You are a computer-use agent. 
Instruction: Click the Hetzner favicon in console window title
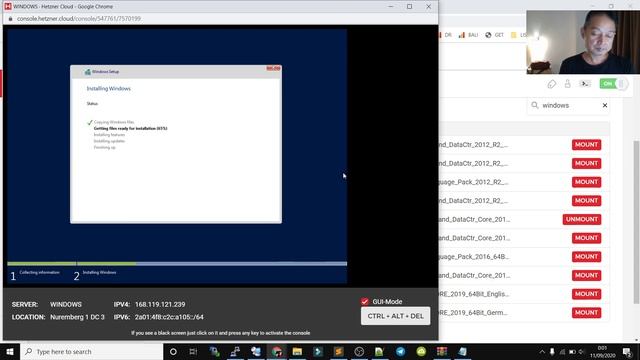click(7, 6)
